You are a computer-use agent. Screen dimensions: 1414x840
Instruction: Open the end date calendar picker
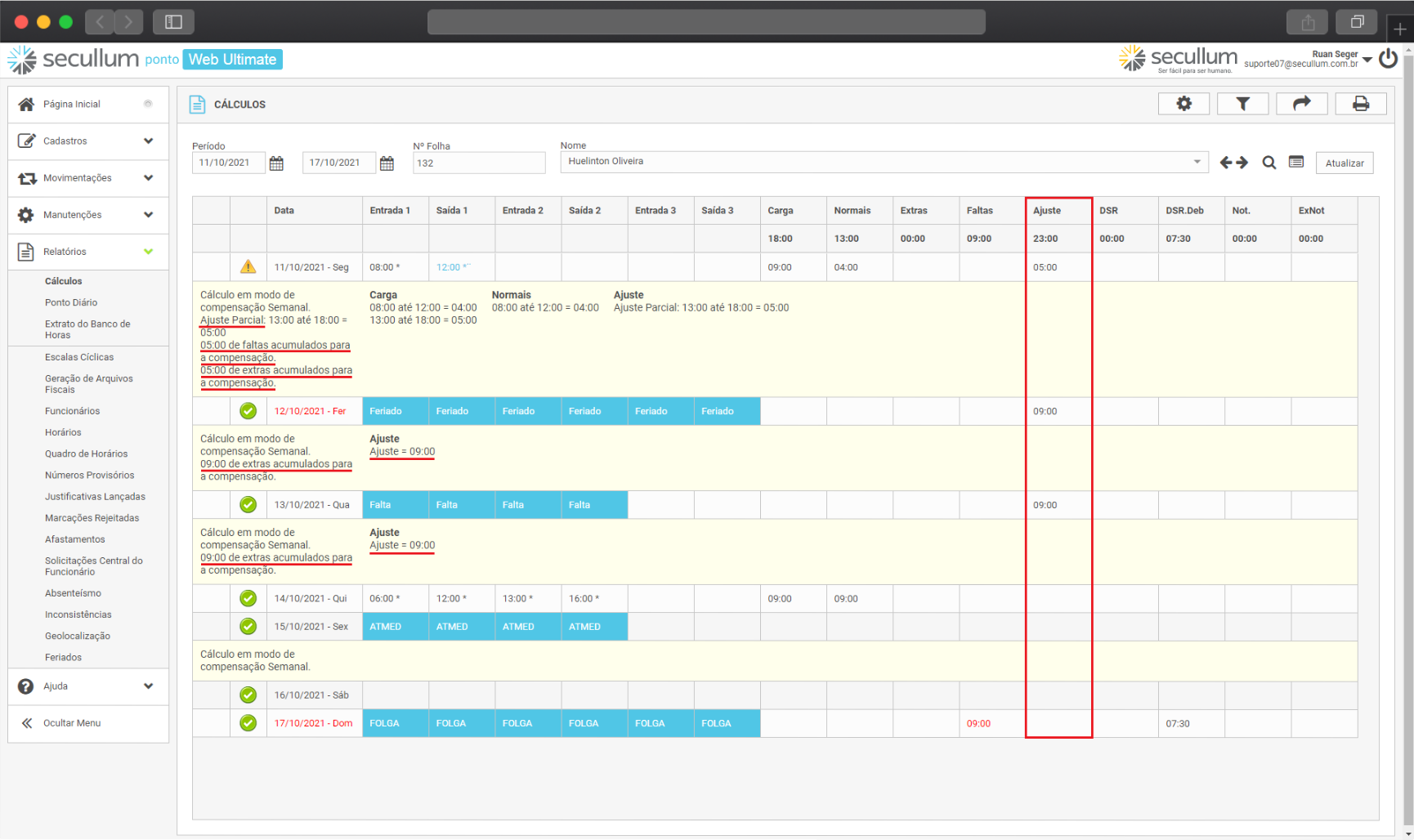pos(387,163)
